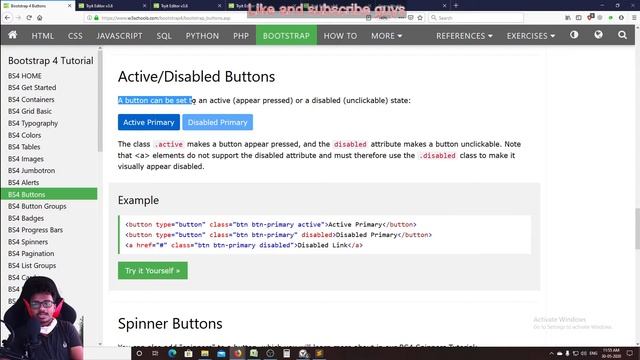Click the Try it Yourself button
The height and width of the screenshot is (360, 640).
tap(153, 271)
